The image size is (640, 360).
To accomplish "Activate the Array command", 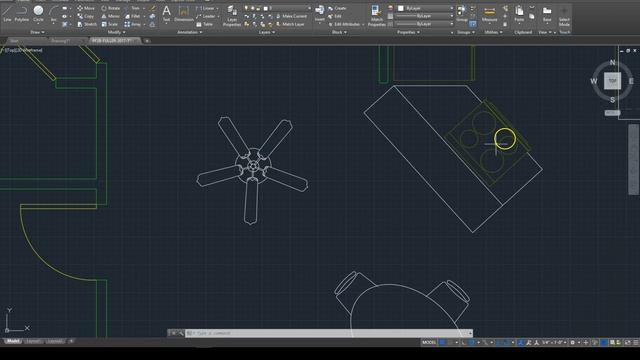I will pos(133,24).
